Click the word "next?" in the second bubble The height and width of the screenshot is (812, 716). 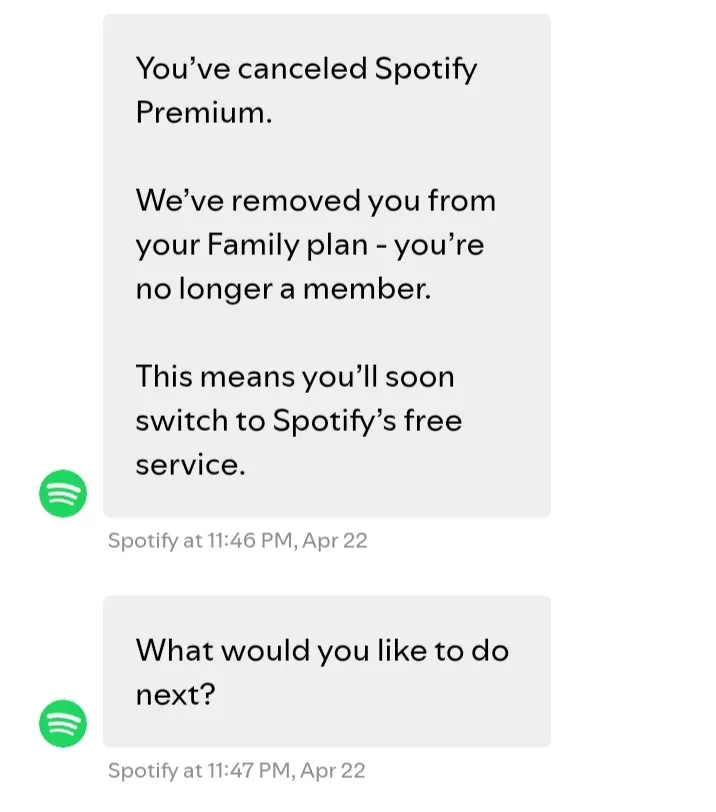point(176,694)
